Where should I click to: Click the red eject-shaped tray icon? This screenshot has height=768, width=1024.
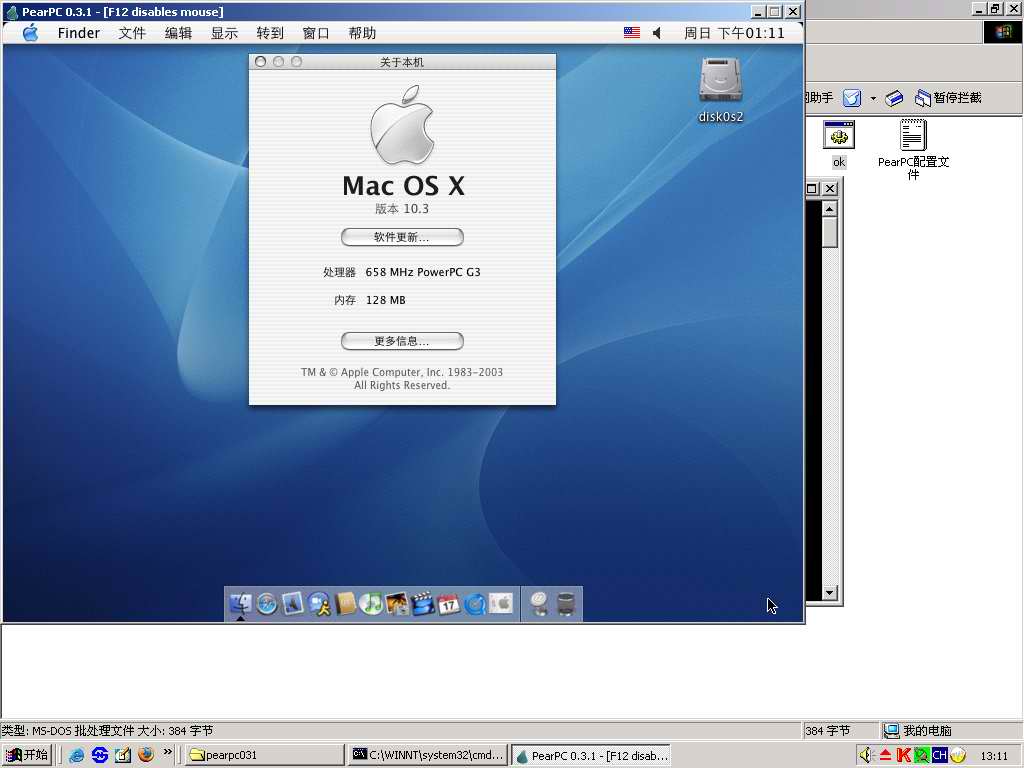886,756
